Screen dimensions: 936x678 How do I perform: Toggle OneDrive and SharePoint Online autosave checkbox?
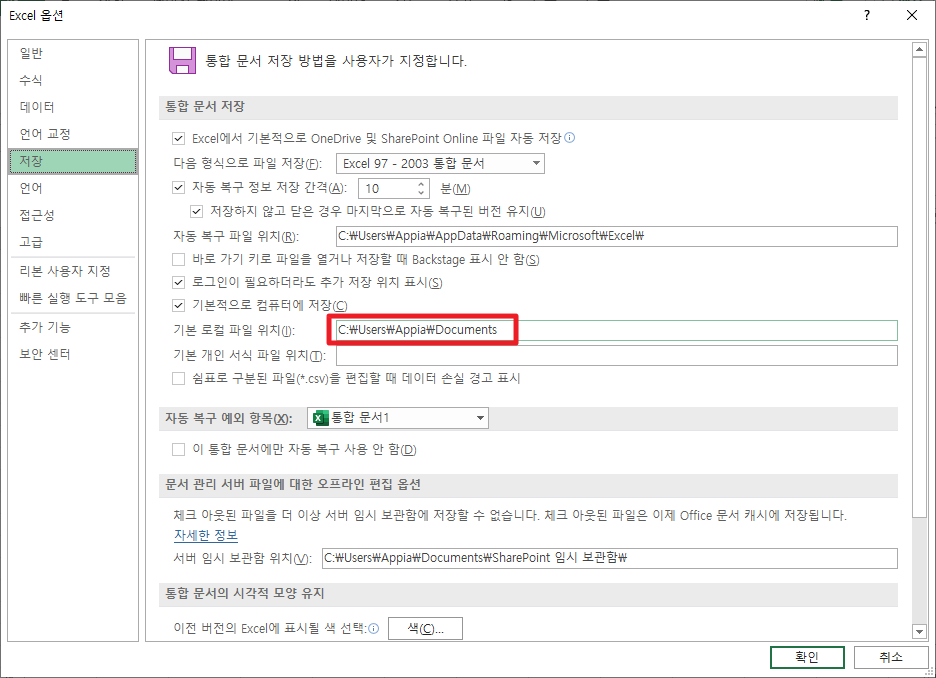point(178,138)
